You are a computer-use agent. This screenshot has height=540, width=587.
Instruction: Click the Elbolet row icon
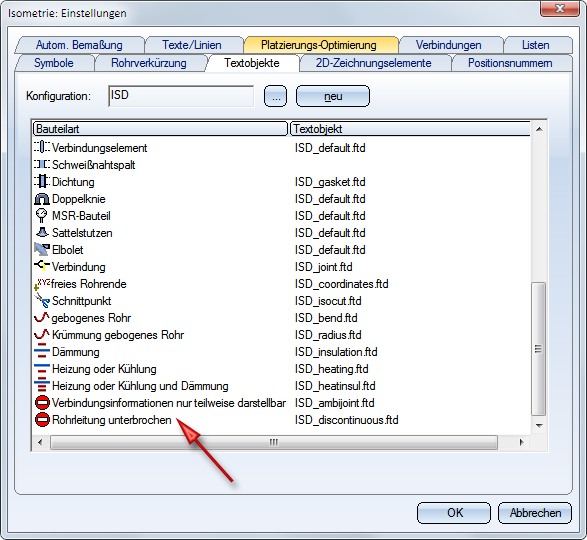42,249
